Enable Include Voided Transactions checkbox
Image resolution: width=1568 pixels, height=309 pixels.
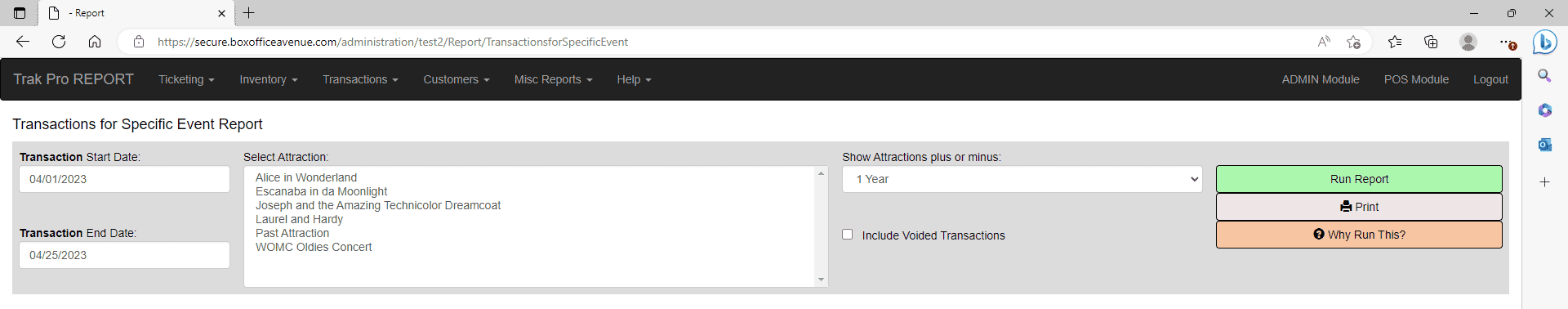[x=847, y=235]
